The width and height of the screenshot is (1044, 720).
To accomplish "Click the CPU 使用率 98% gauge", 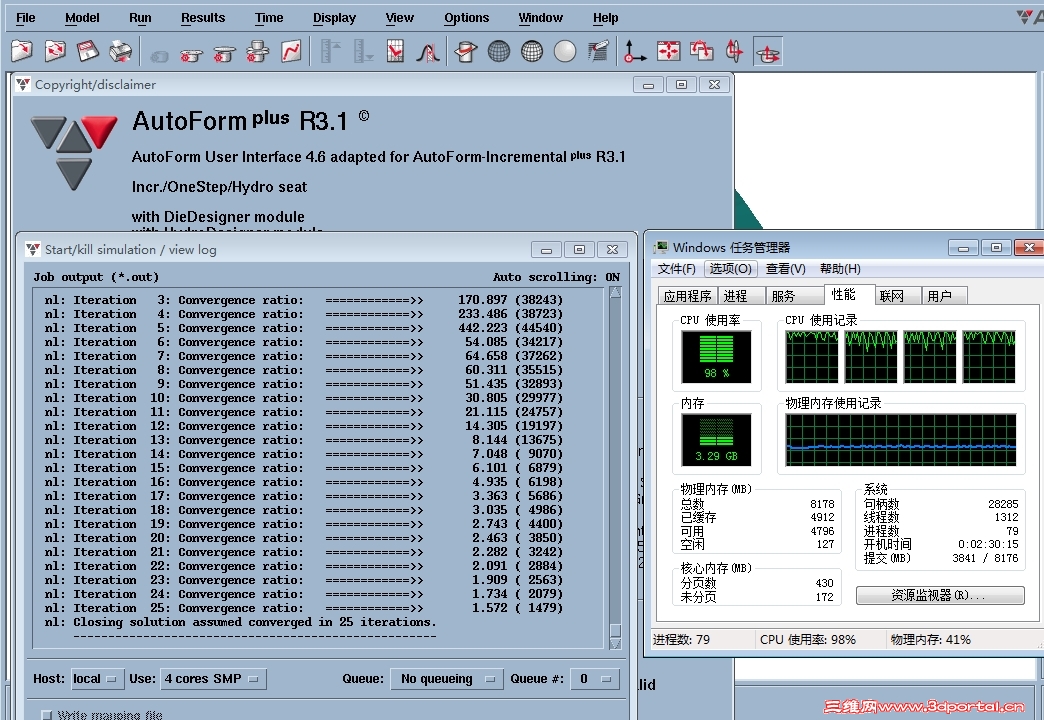I will coord(716,357).
